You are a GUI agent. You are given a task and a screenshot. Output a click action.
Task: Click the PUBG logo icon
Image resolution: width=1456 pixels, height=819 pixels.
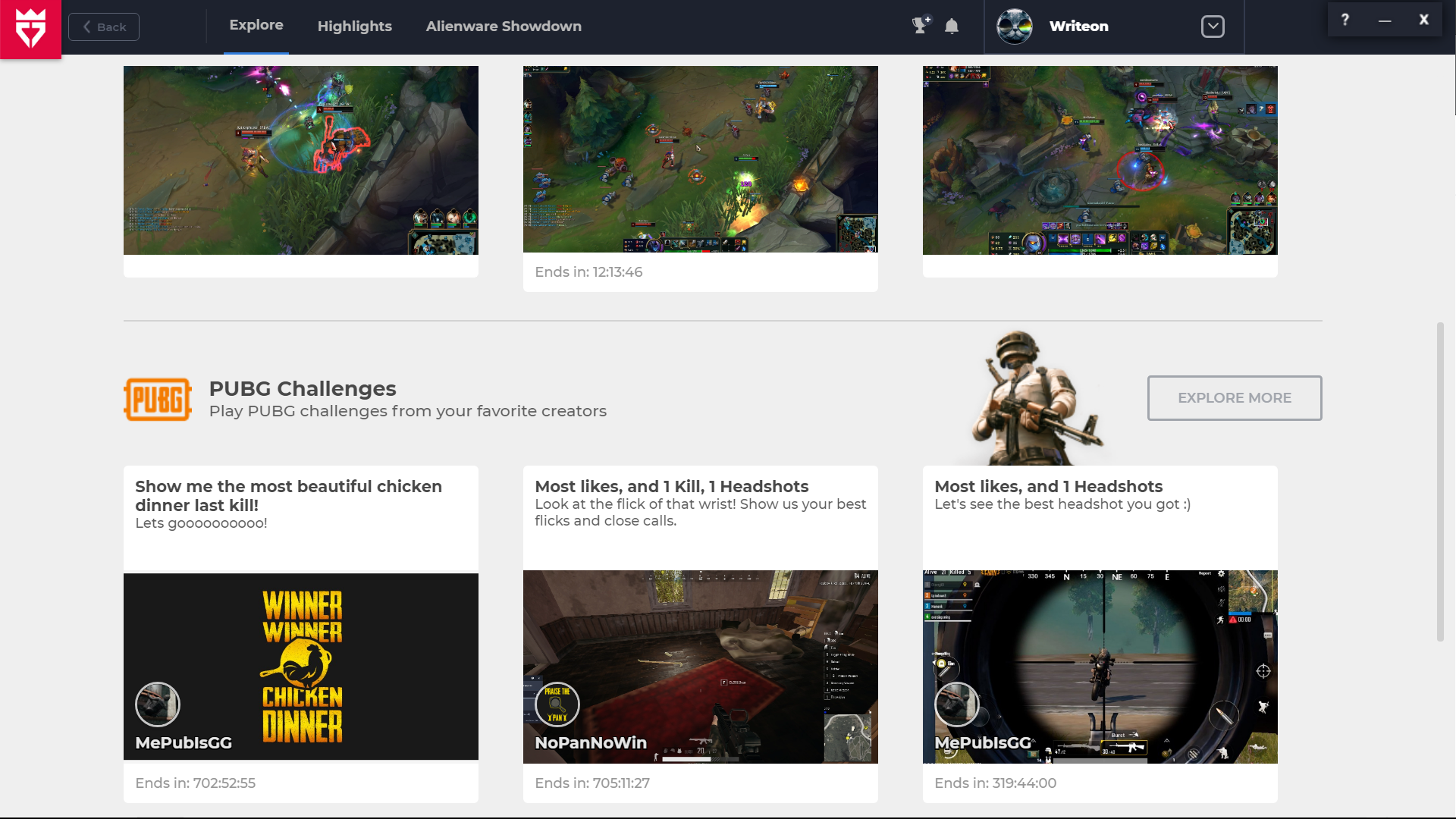158,400
